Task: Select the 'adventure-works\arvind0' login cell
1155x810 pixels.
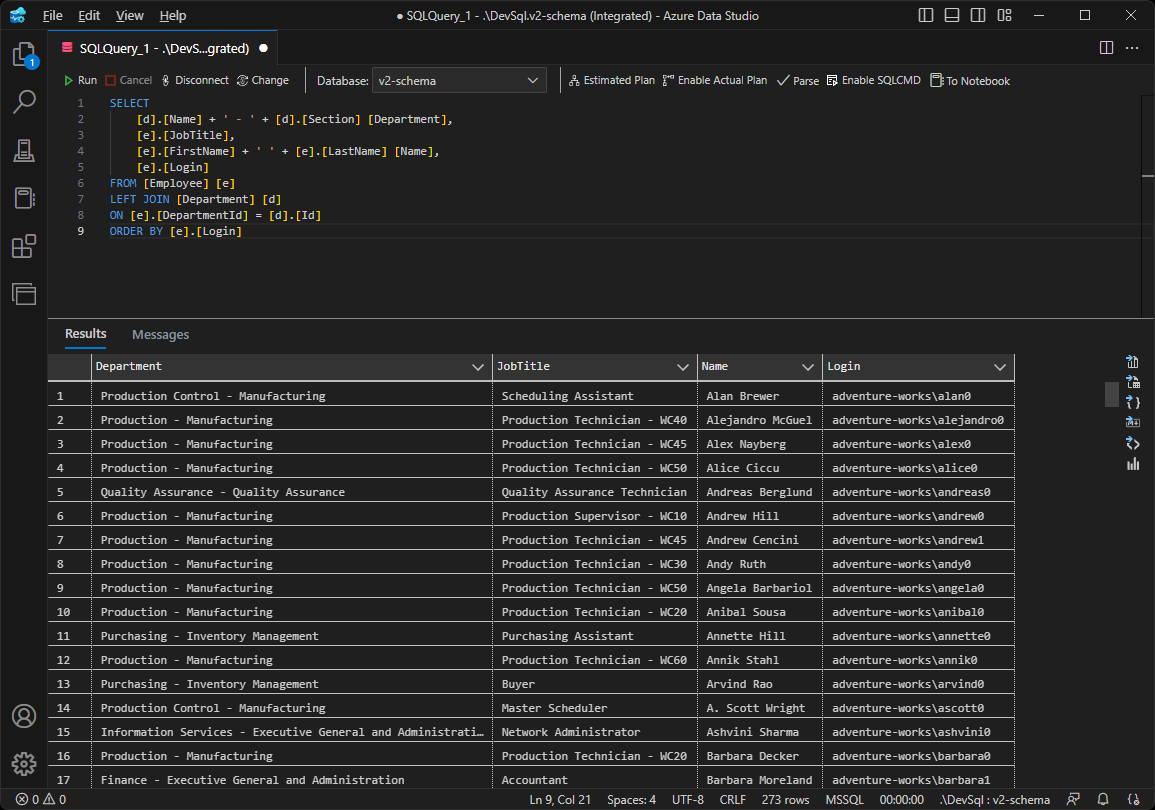Action: tap(918, 684)
